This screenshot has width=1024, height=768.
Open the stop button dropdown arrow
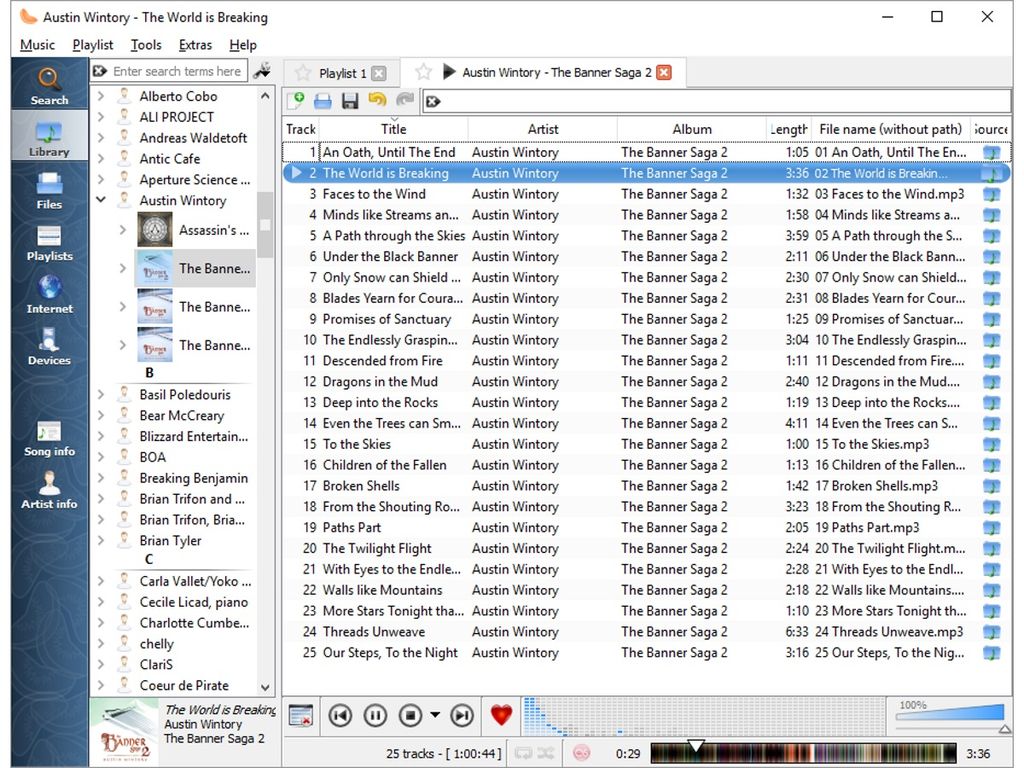pos(433,715)
